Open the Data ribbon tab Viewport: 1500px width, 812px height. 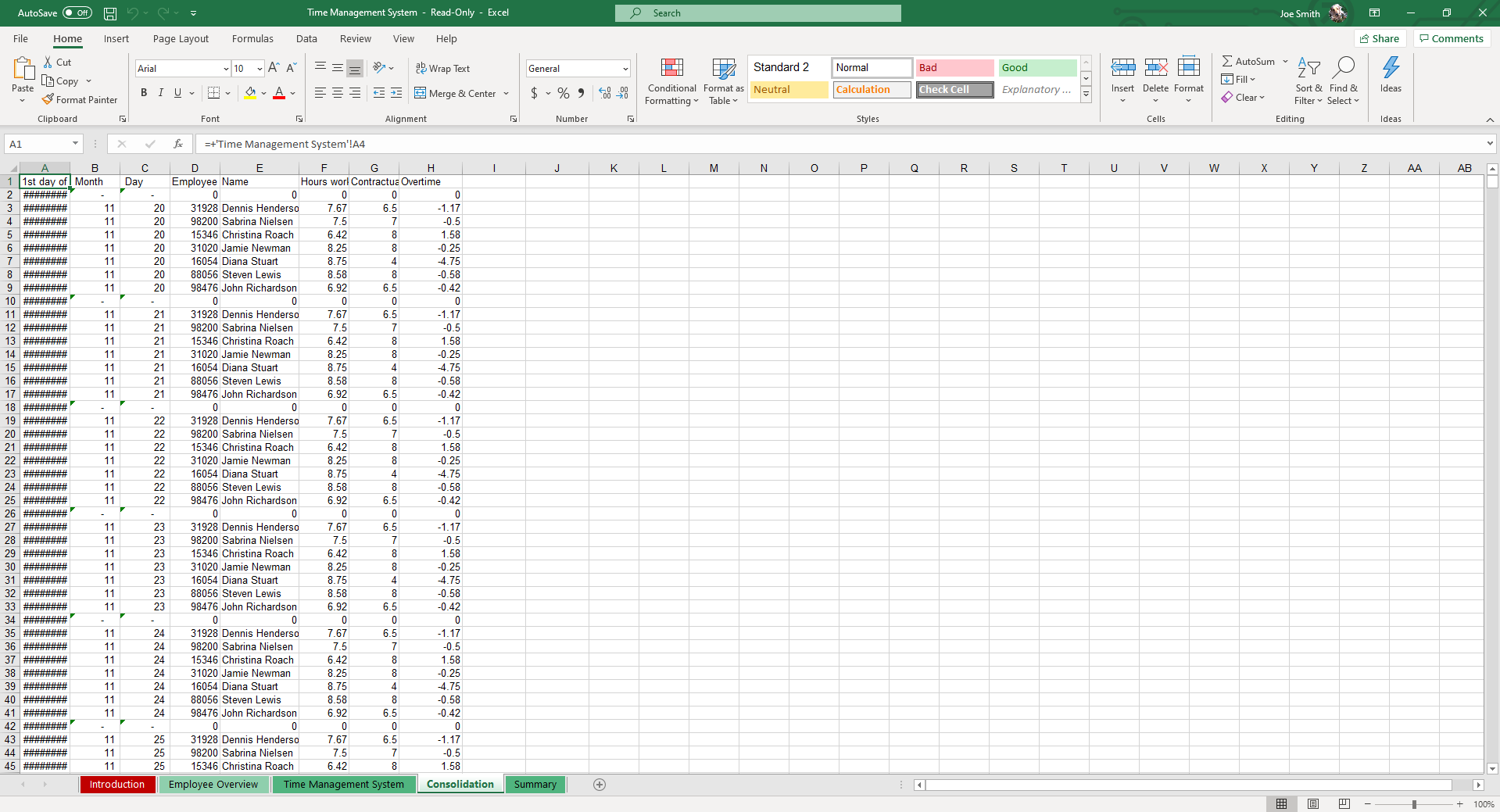[306, 39]
